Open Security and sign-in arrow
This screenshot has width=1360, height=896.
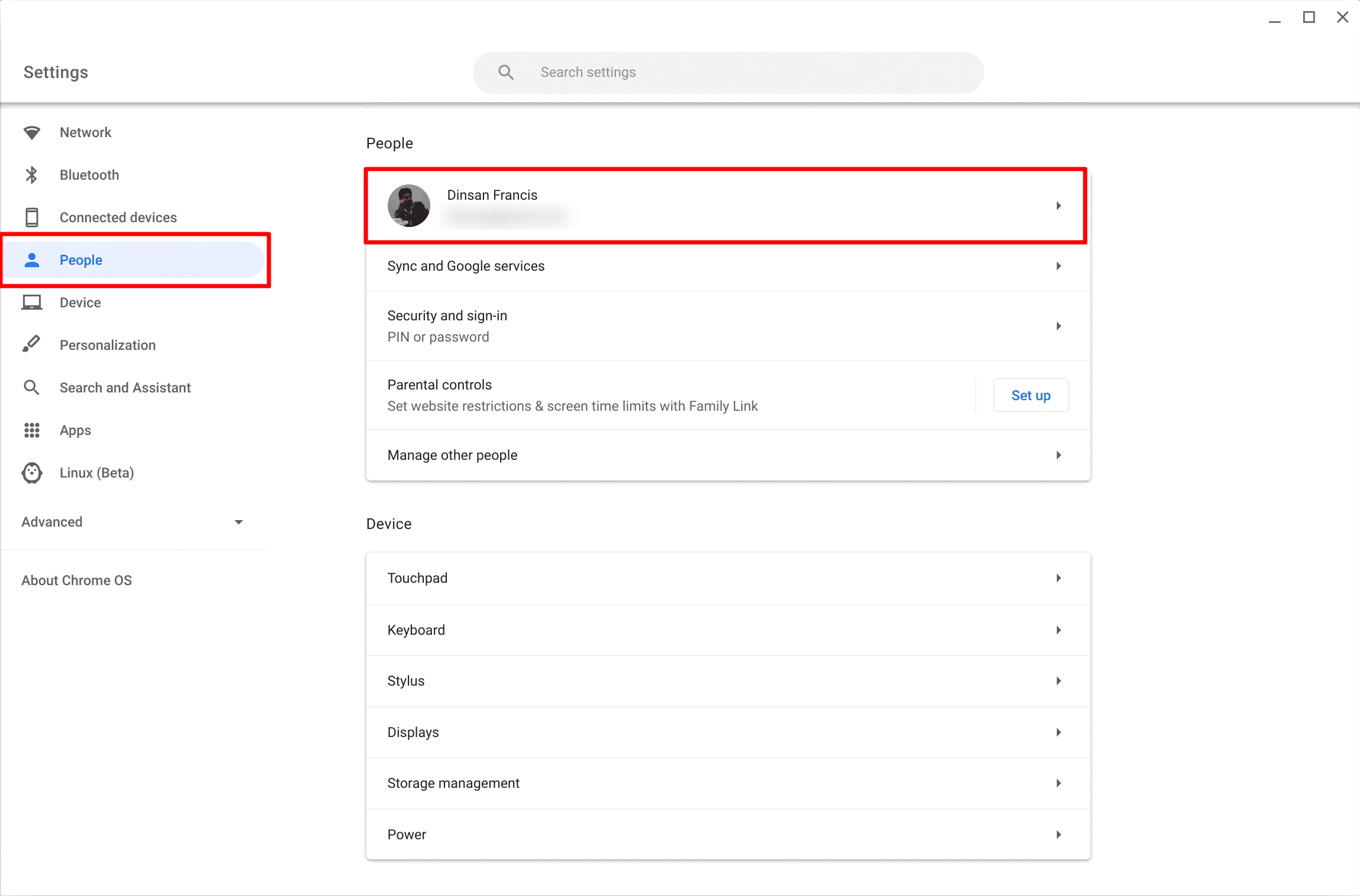(x=1059, y=326)
